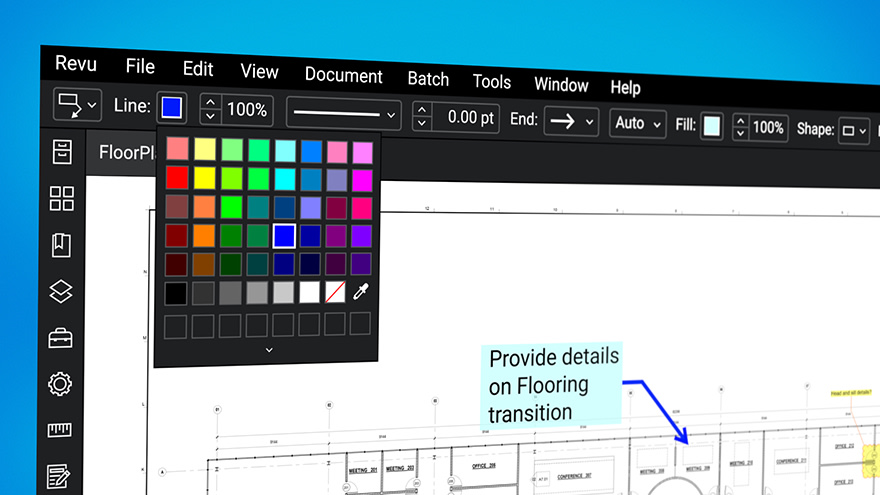This screenshot has width=880, height=495.
Task: Select the no-color red slash swatch
Action: coord(335,292)
